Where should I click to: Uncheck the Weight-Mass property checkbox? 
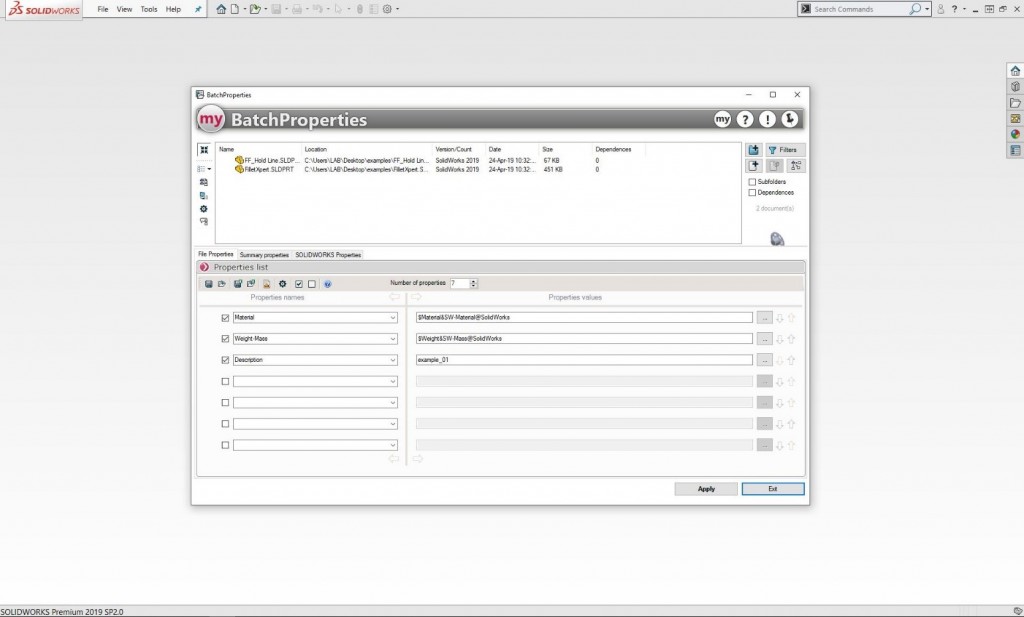pyautogui.click(x=225, y=339)
